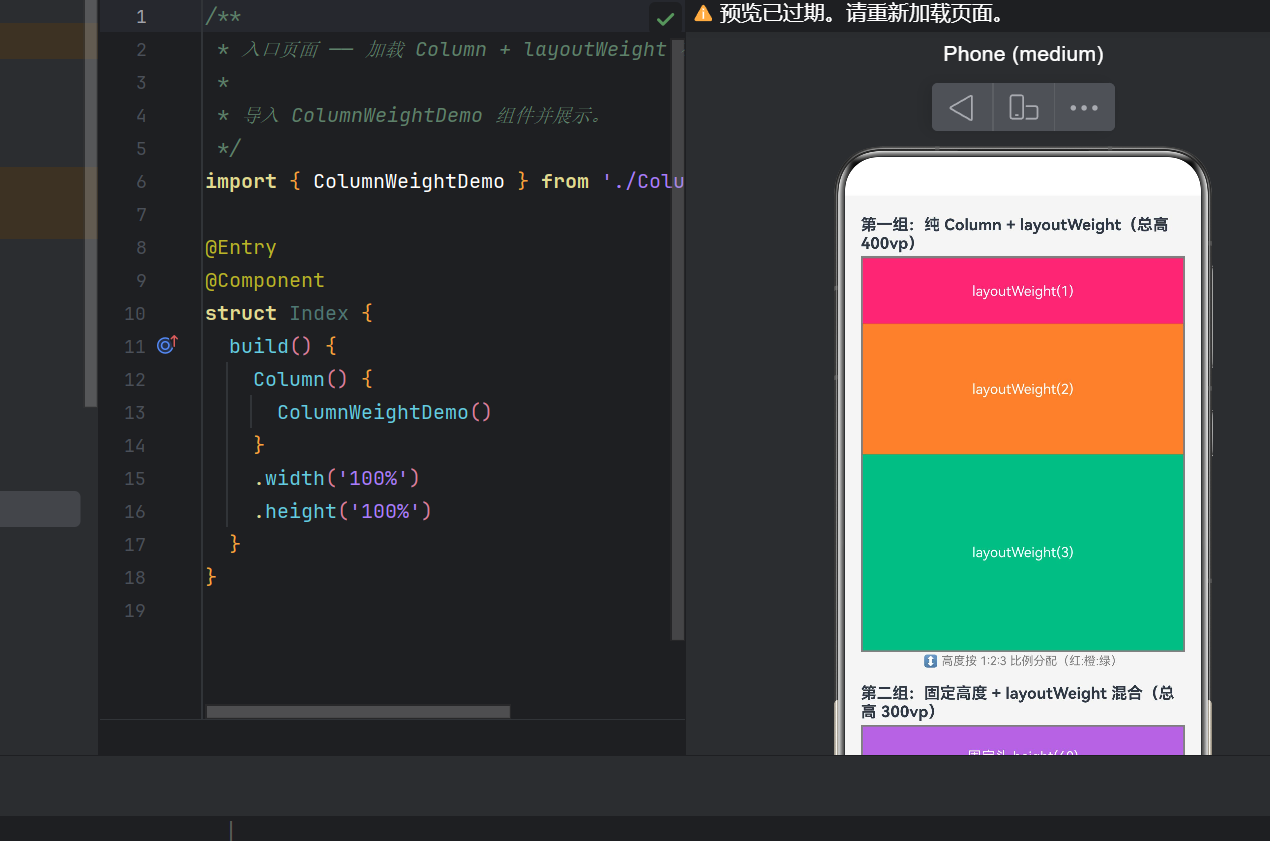
Task: Click the 'Phone (medium)' device label
Action: [x=1023, y=54]
